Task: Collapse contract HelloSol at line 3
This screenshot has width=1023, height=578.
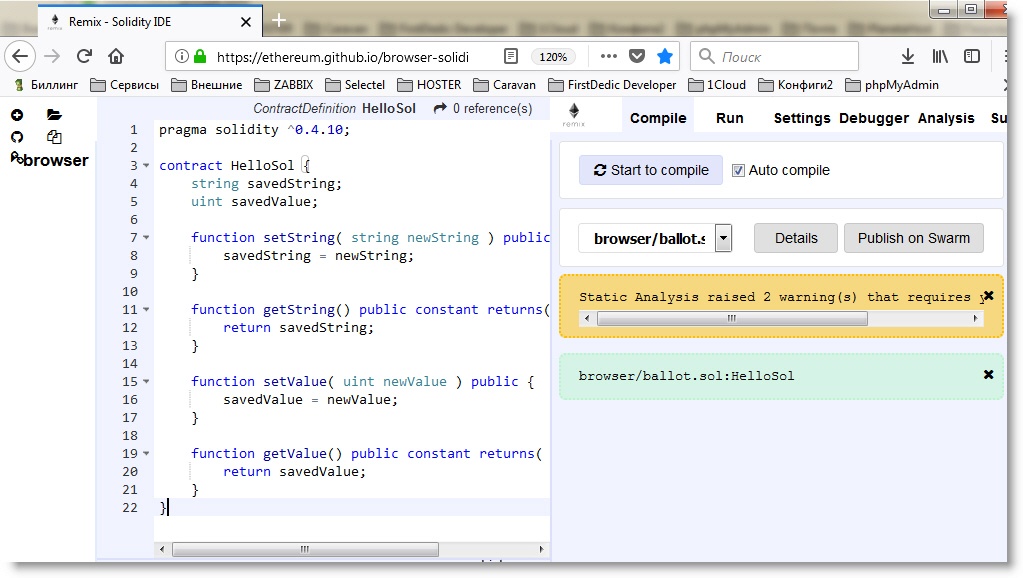Action: click(x=146, y=166)
